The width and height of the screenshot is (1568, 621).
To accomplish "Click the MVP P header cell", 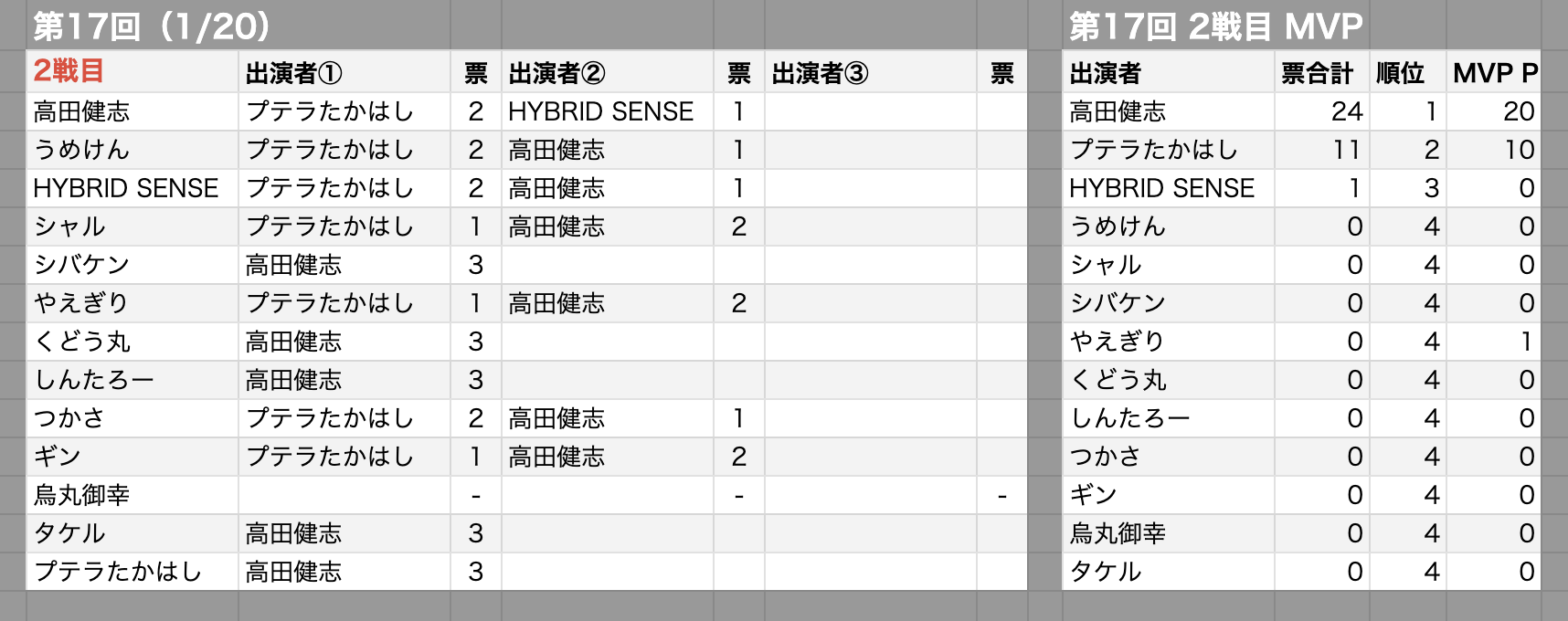I will point(1495,73).
